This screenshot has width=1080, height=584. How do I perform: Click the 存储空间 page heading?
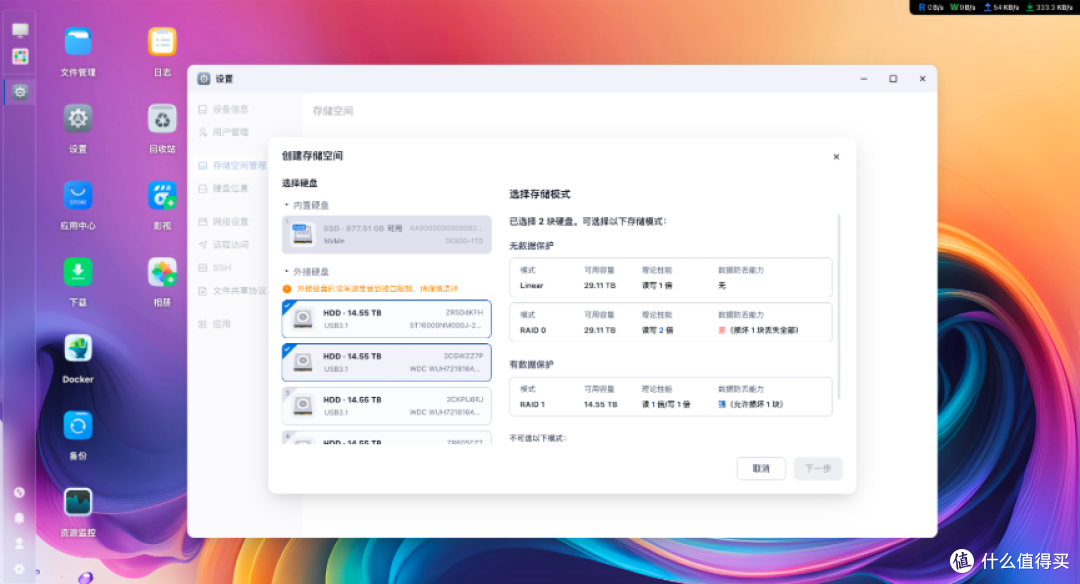pos(333,111)
